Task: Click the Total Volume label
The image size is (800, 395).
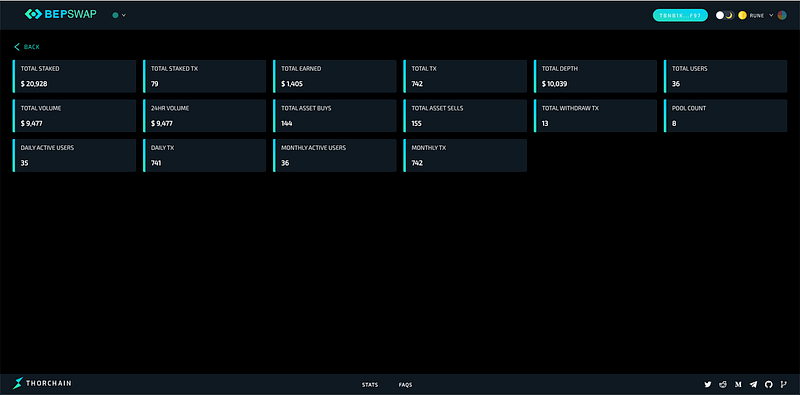Action: click(x=41, y=108)
